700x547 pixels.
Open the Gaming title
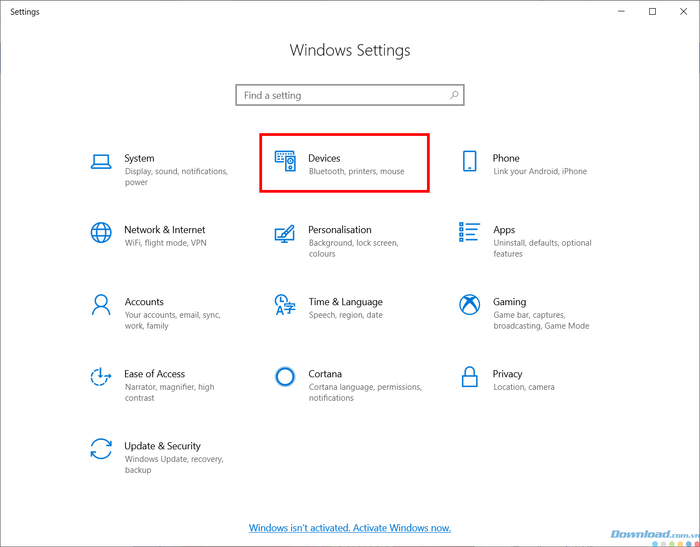(x=509, y=302)
